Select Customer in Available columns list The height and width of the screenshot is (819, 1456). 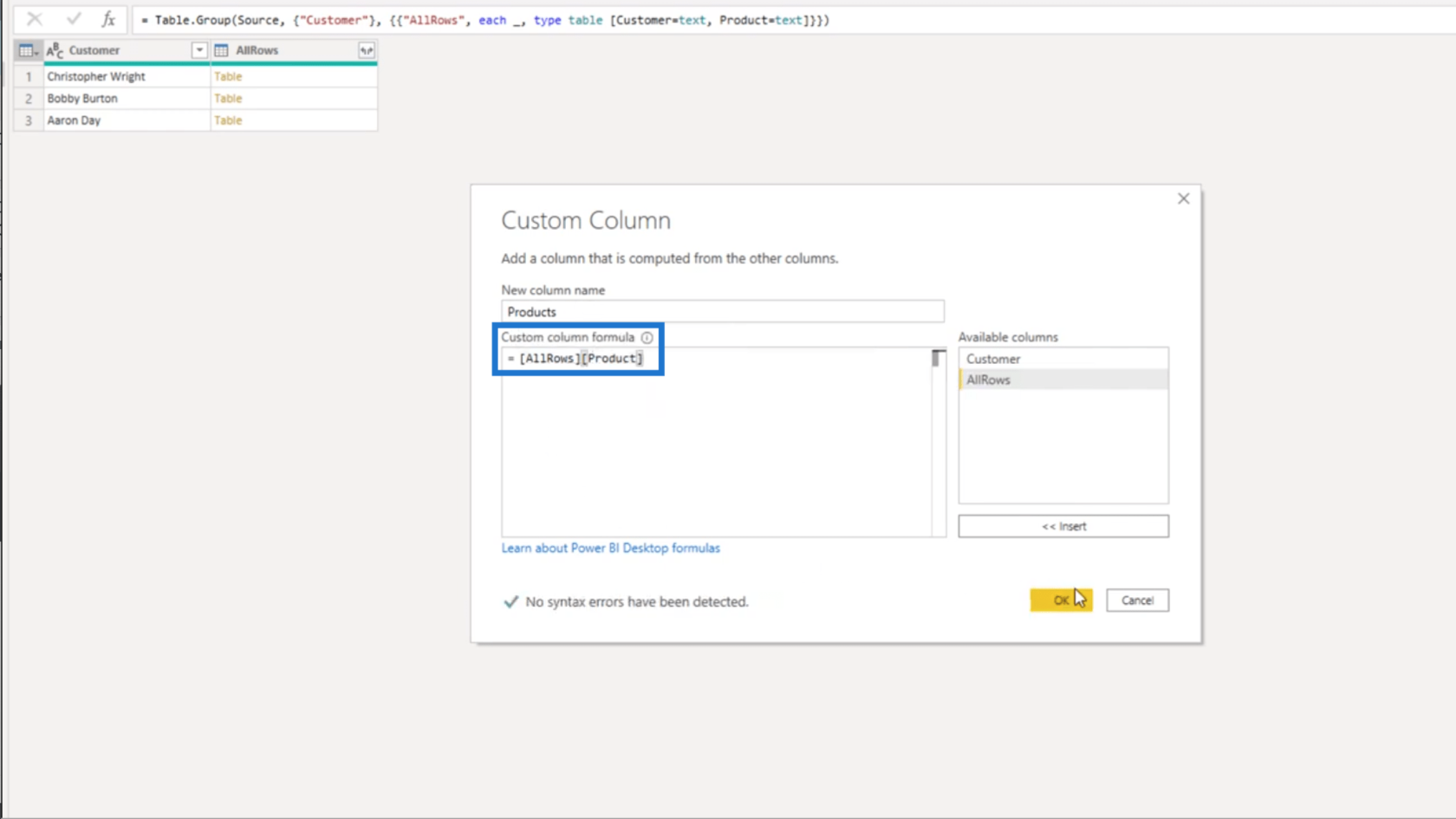tap(1063, 359)
